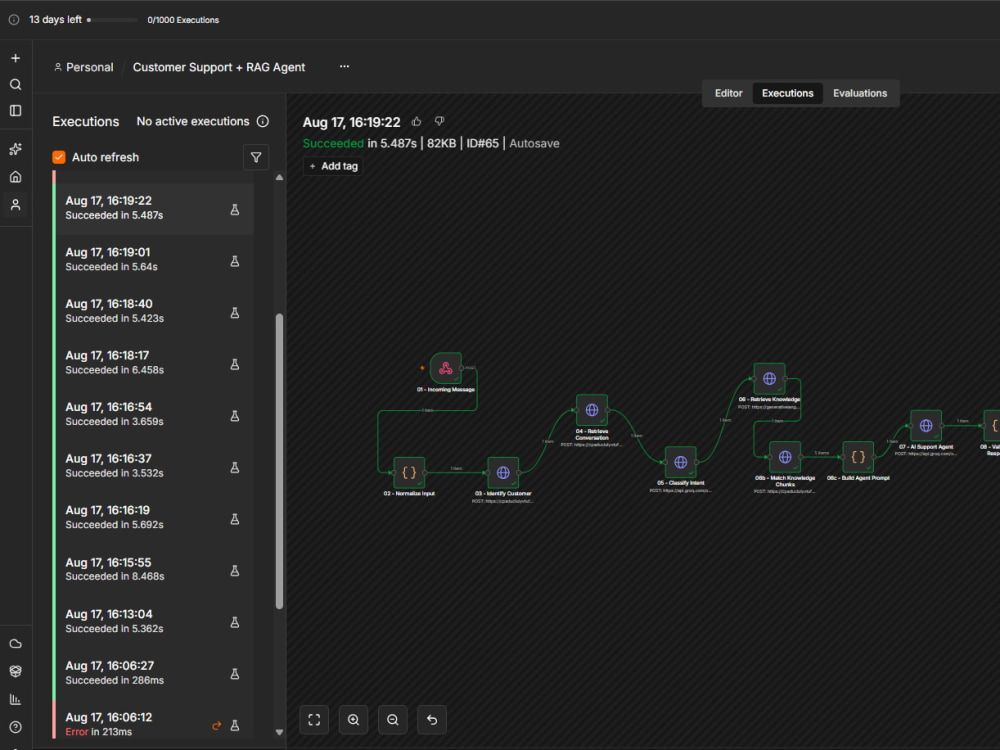This screenshot has width=1000, height=750.
Task: Click the reset zoom undo-arrow button
Action: (x=432, y=720)
